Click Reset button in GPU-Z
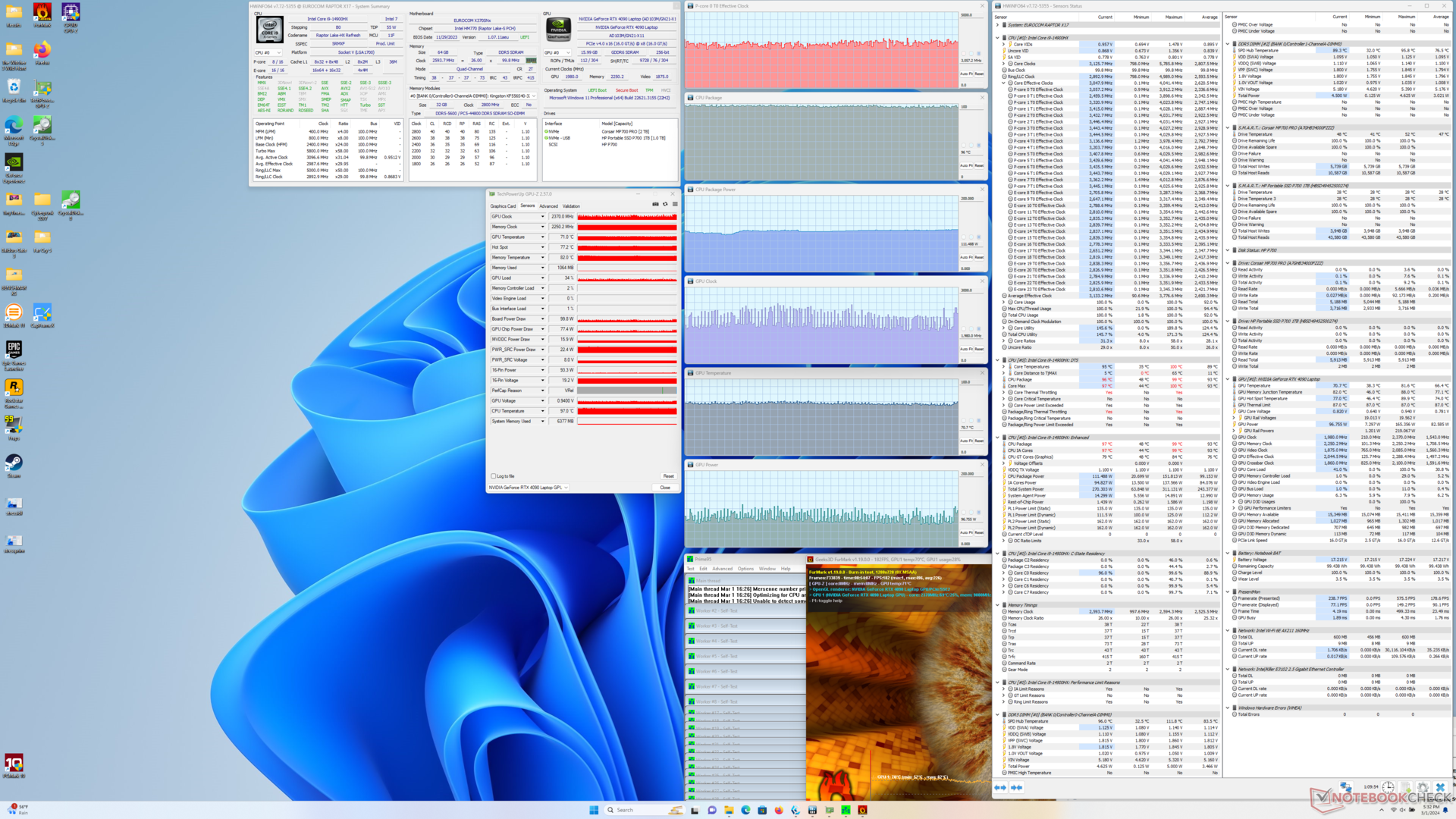The height and width of the screenshot is (819, 1456). 668,476
